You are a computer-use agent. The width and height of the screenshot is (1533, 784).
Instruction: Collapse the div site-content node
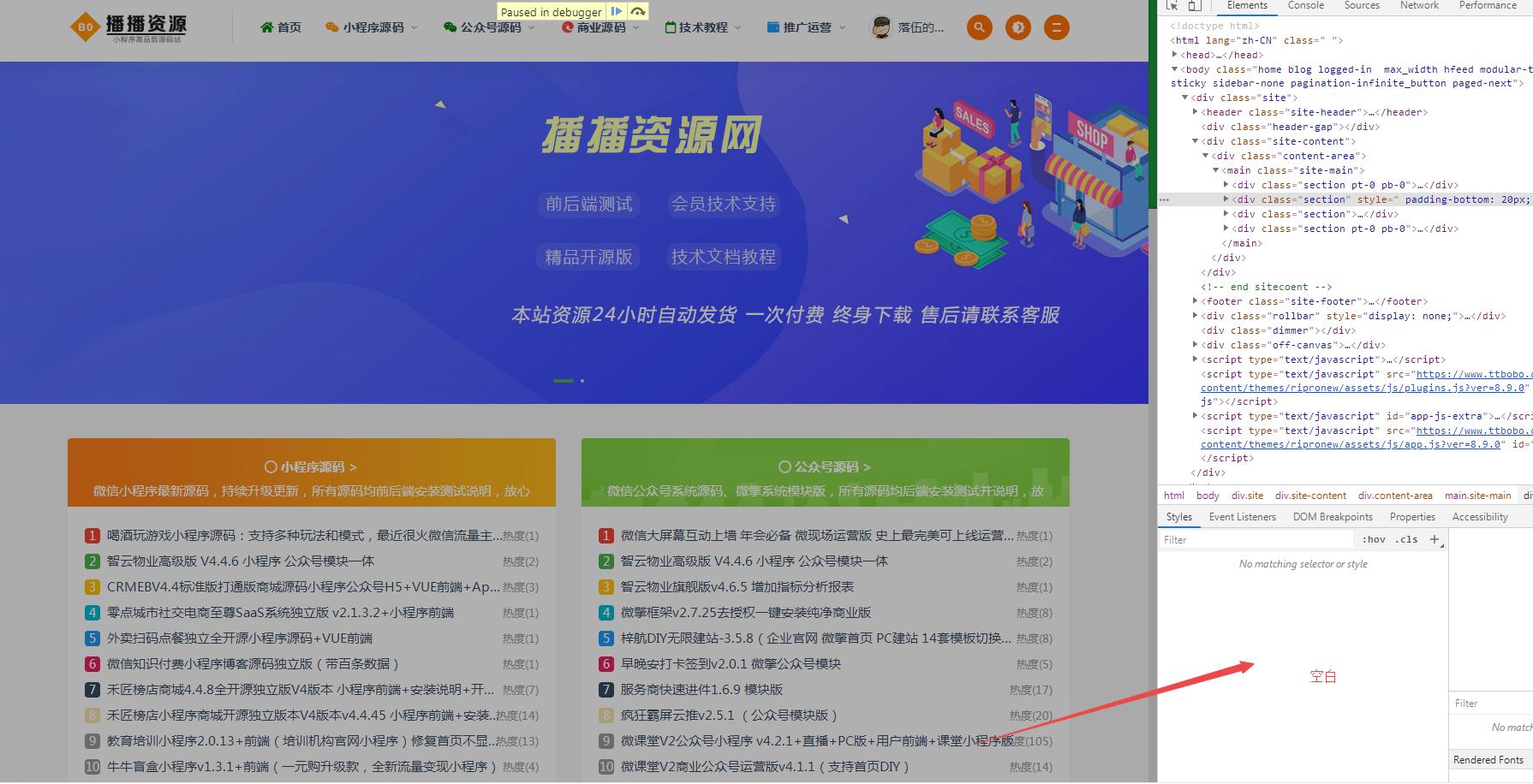pyautogui.click(x=1196, y=141)
